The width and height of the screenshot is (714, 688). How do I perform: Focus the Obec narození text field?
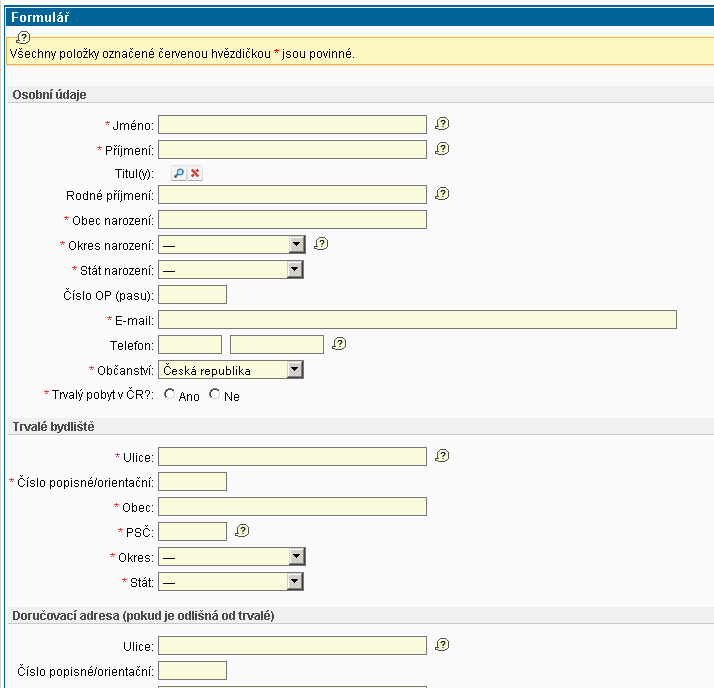coord(292,219)
